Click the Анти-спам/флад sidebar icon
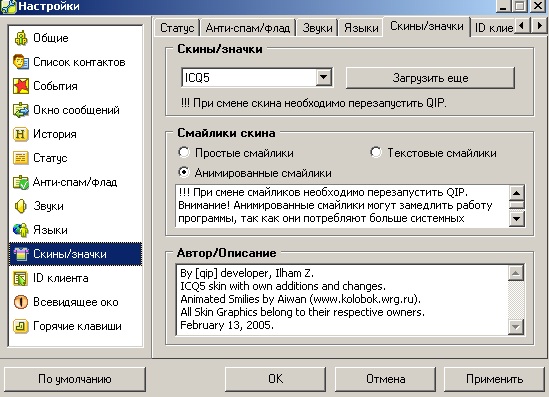 [21, 182]
